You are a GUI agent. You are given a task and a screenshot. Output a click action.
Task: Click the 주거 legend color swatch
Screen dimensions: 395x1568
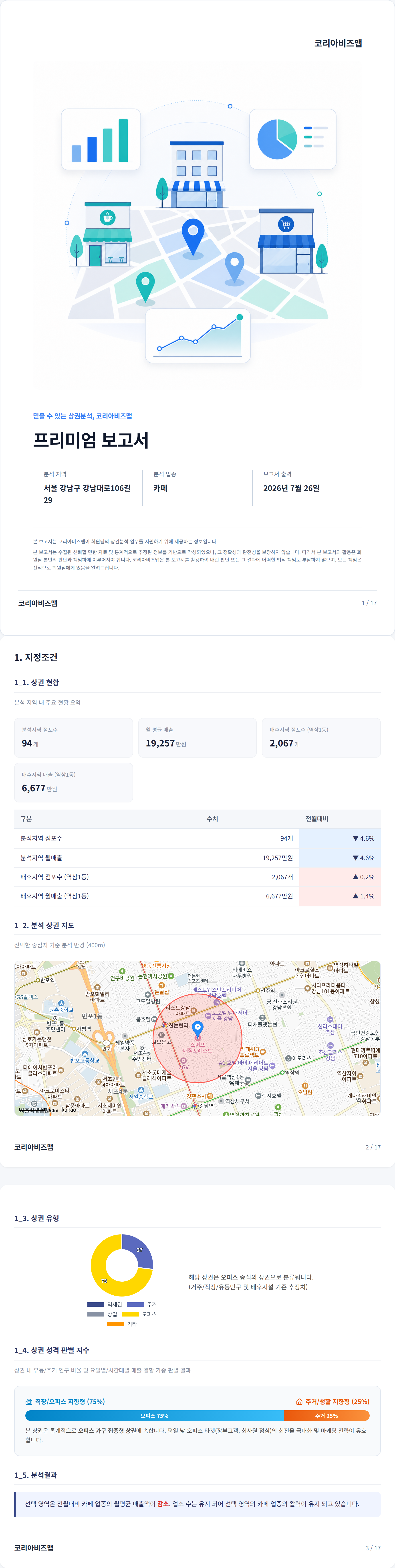pos(135,1305)
